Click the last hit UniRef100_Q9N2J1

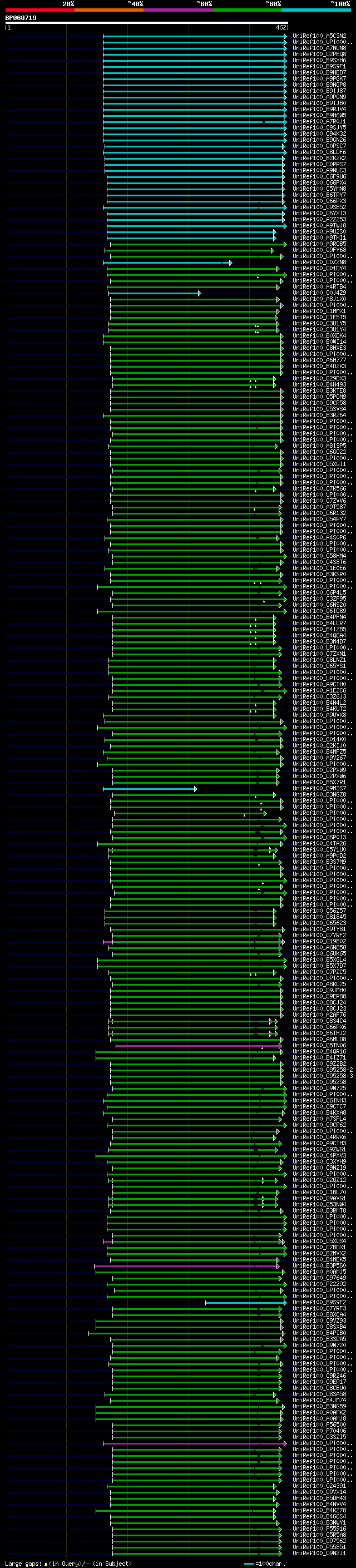(x=319, y=1554)
